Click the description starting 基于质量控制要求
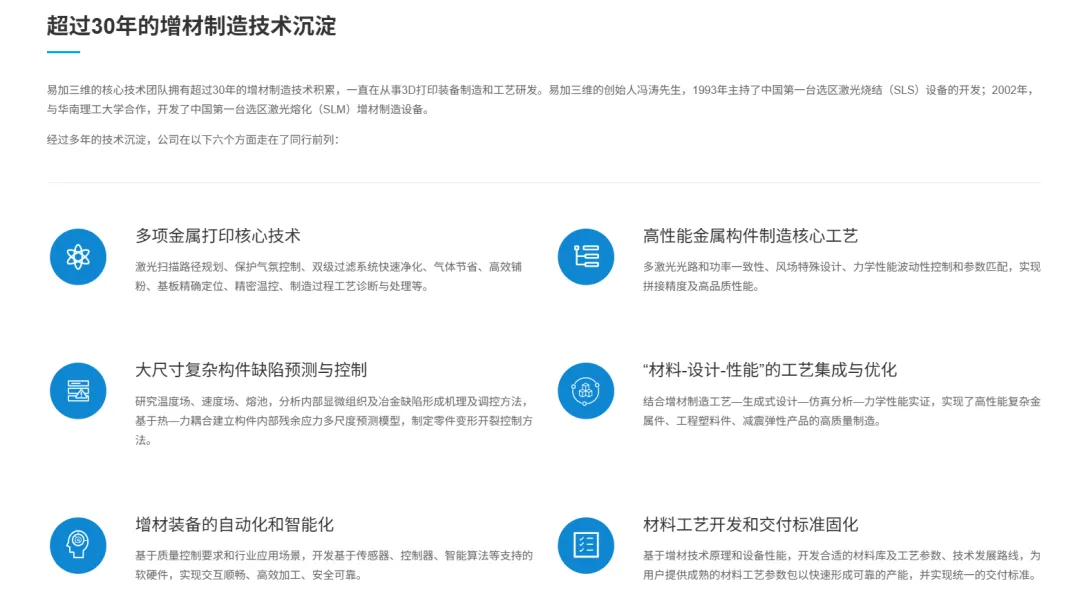 tap(334, 565)
